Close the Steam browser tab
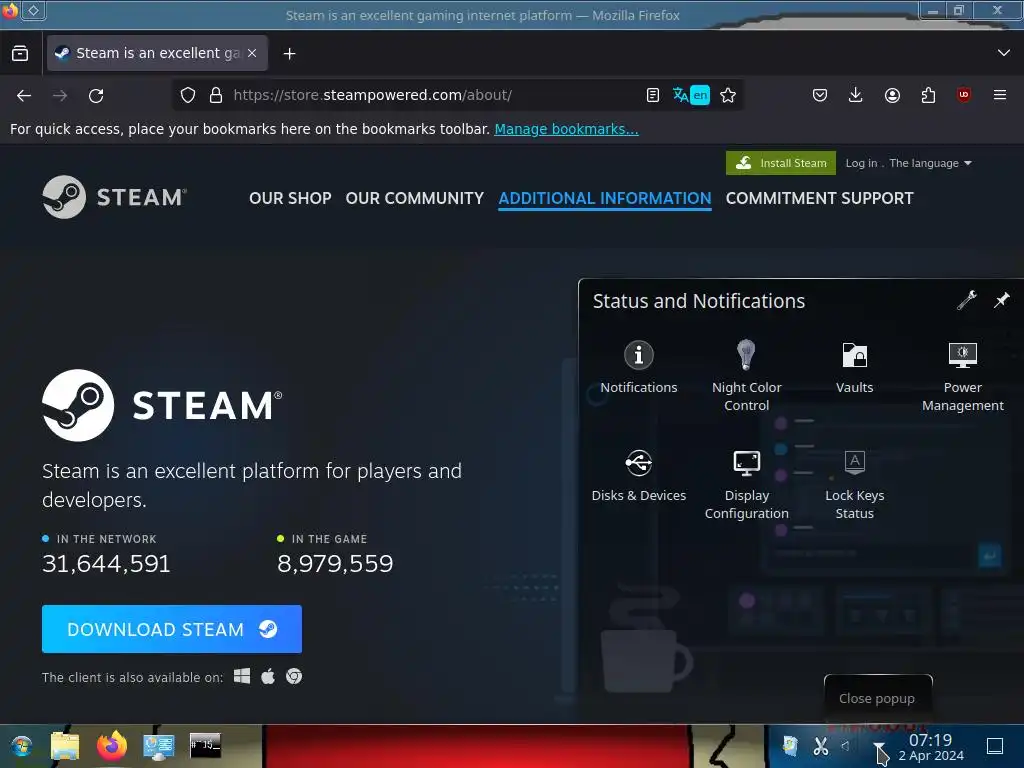Viewport: 1024px width, 768px height. [x=252, y=53]
